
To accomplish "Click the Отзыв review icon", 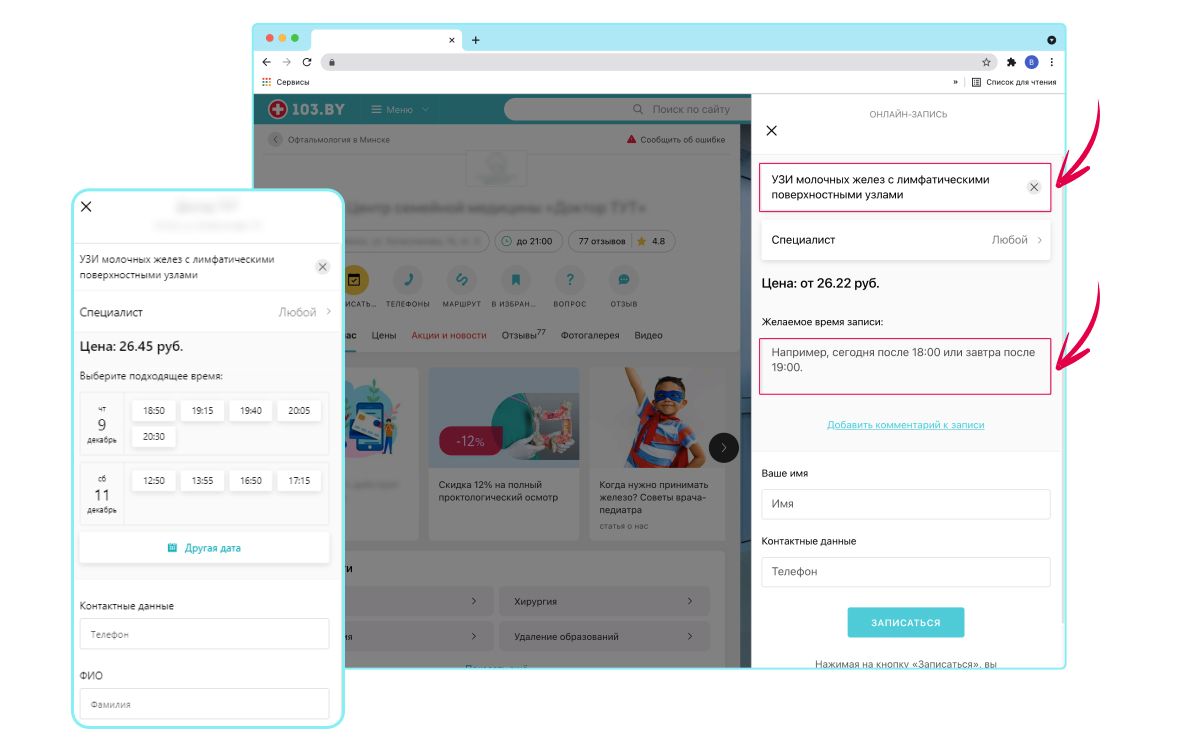I will pyautogui.click(x=624, y=280).
